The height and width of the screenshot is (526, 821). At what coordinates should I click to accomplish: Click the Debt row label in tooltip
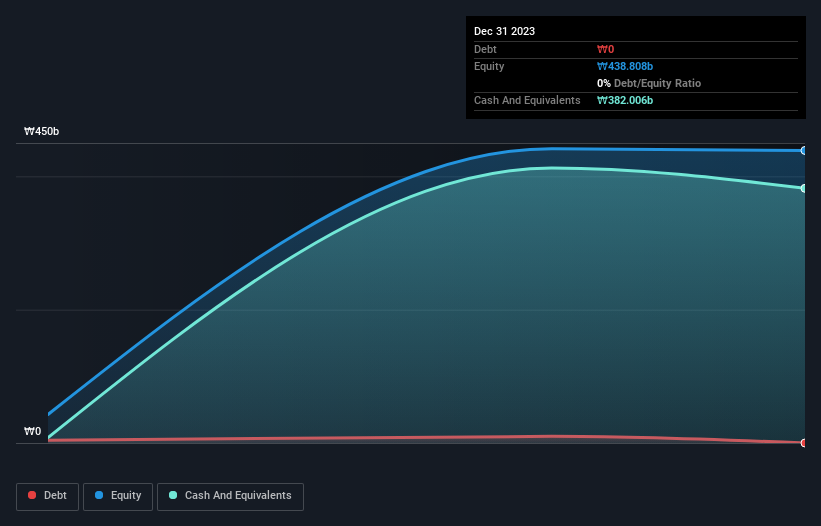[485, 49]
